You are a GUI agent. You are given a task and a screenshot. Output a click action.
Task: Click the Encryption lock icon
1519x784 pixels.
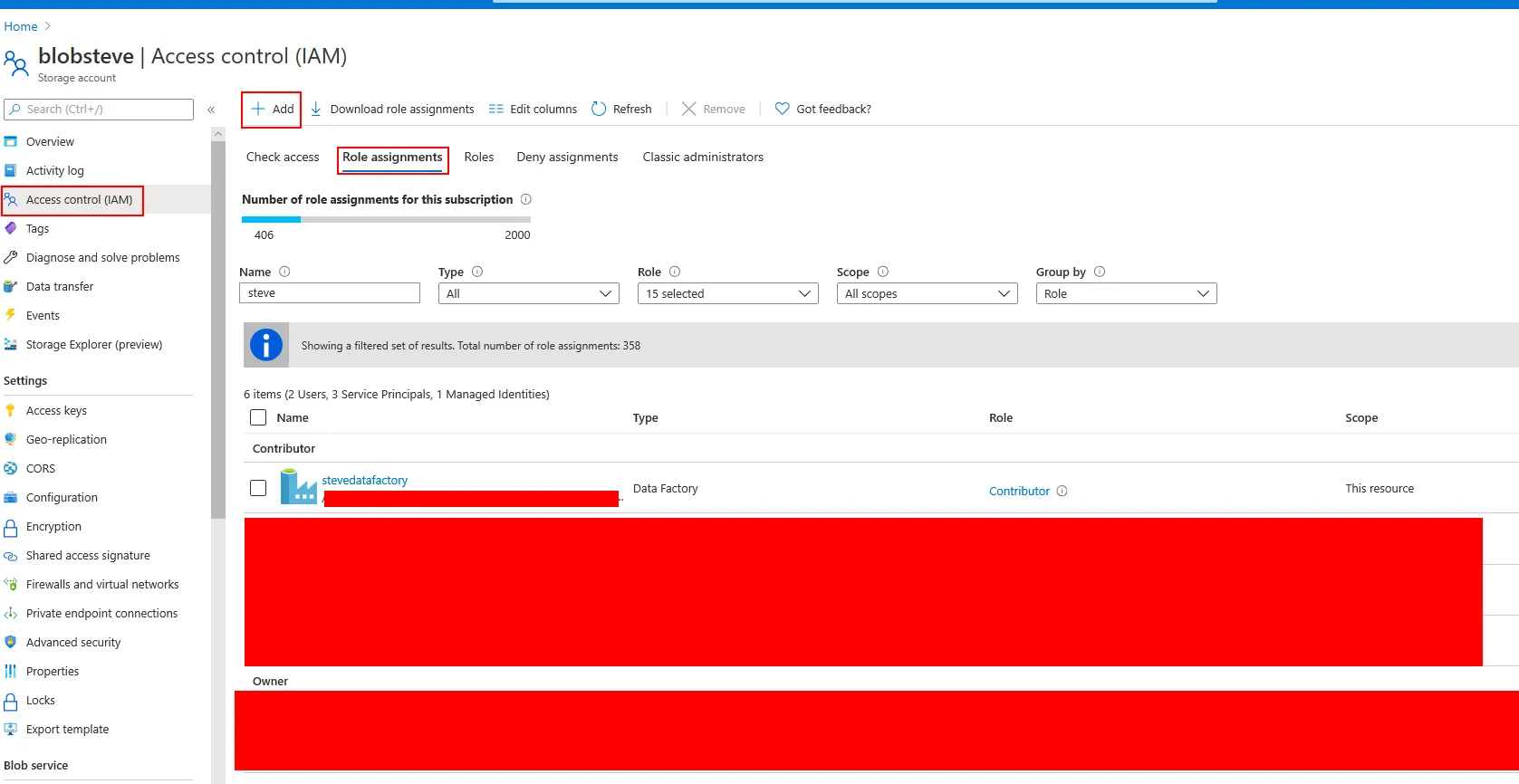(11, 527)
